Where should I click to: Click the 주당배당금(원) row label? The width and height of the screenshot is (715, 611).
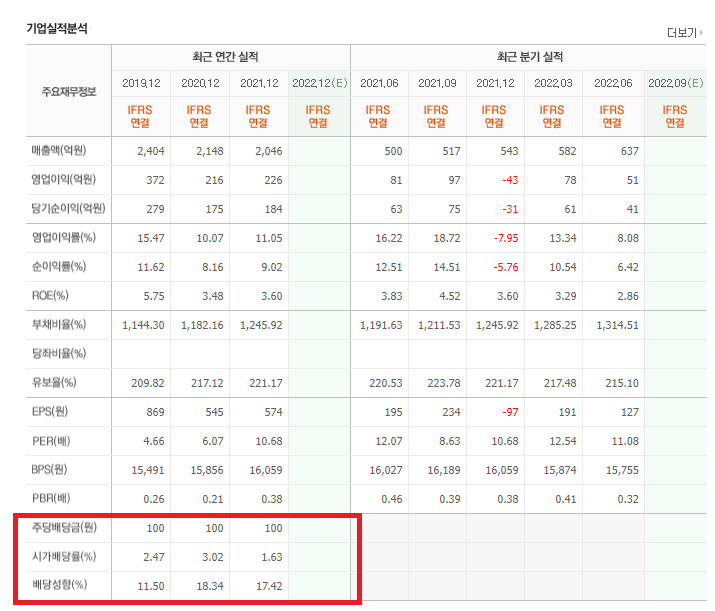(64, 527)
